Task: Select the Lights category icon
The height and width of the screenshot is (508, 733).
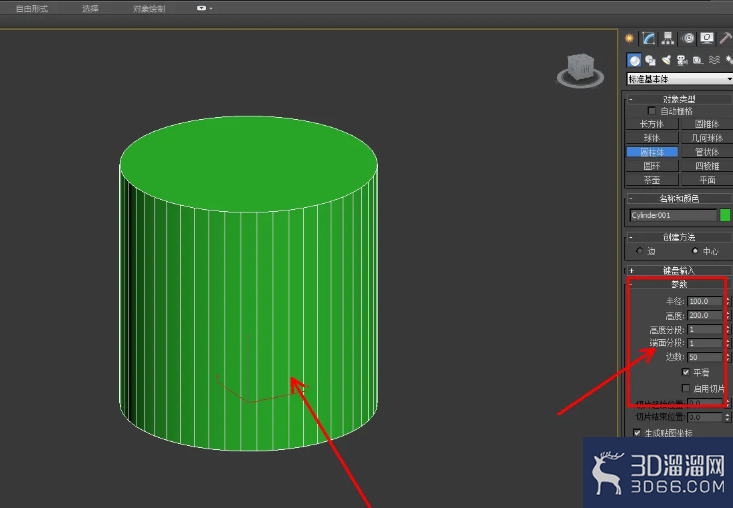Action: [x=666, y=60]
